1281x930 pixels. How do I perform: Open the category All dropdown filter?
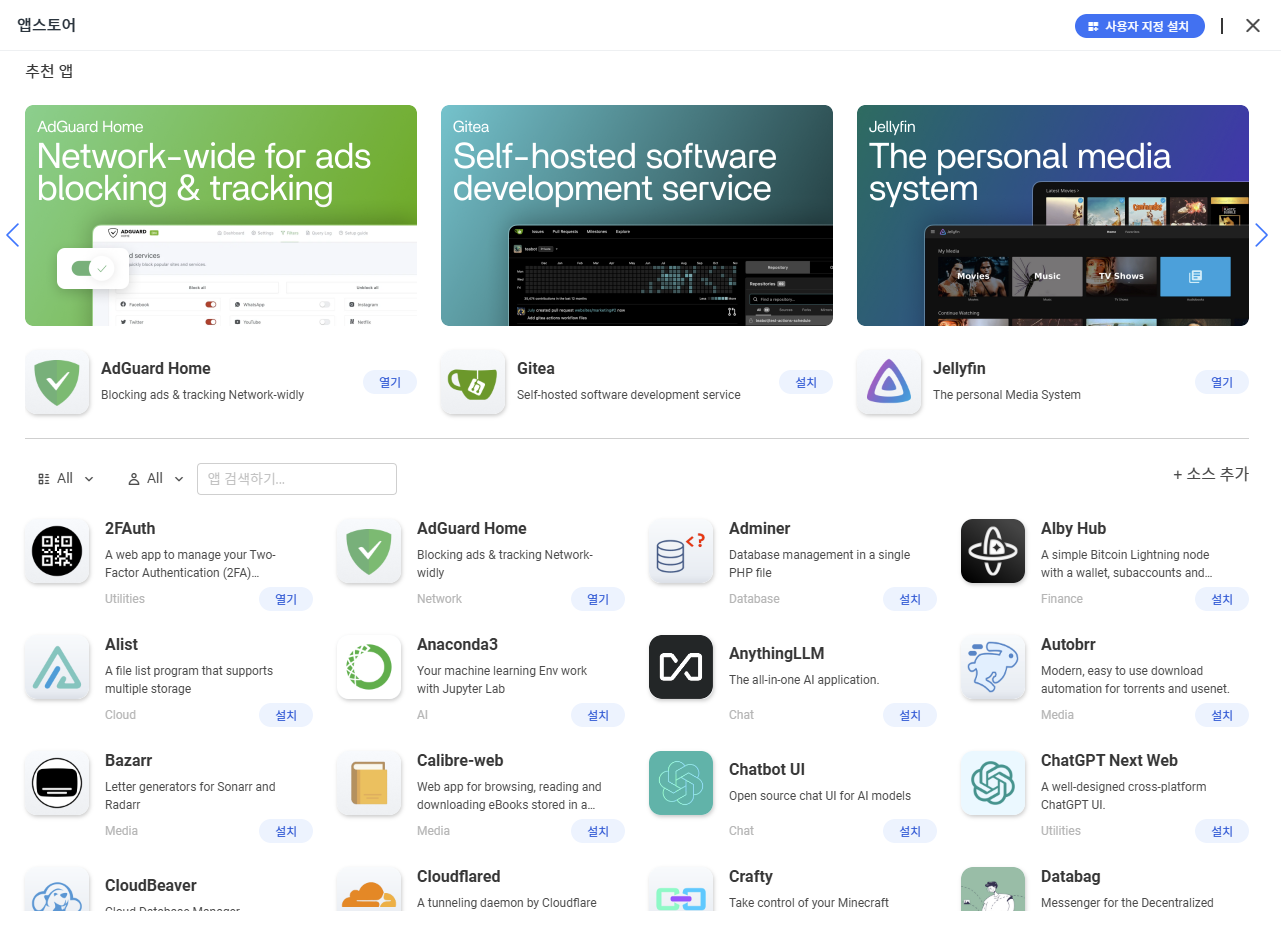[66, 479]
